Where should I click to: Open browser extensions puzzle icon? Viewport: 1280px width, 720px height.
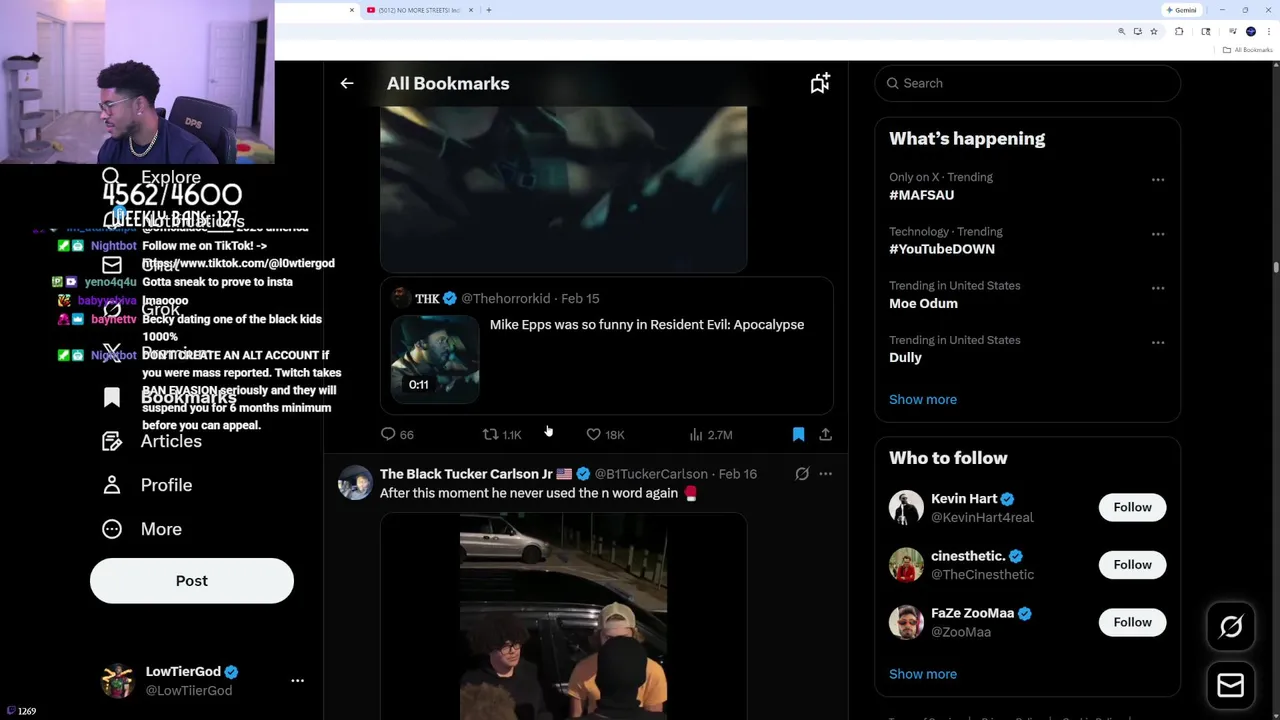pyautogui.click(x=1179, y=32)
